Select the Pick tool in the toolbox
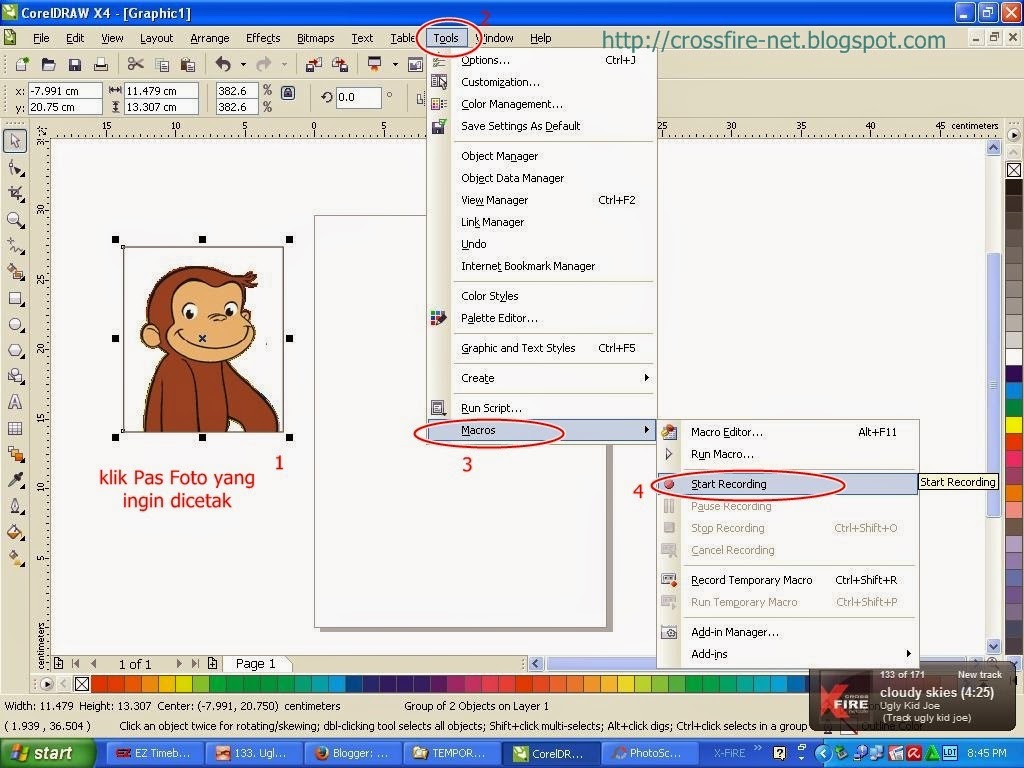The width and height of the screenshot is (1024, 768). point(15,141)
